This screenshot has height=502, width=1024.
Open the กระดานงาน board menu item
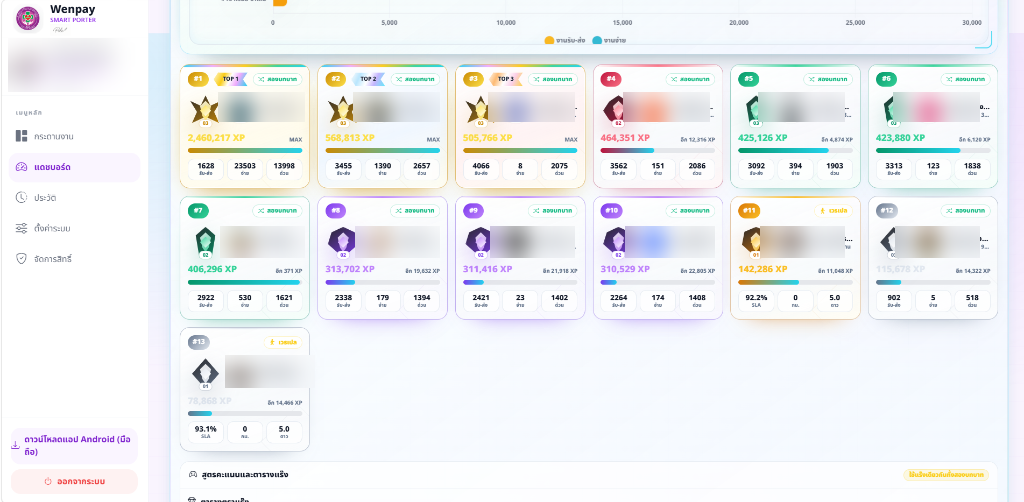coord(74,136)
